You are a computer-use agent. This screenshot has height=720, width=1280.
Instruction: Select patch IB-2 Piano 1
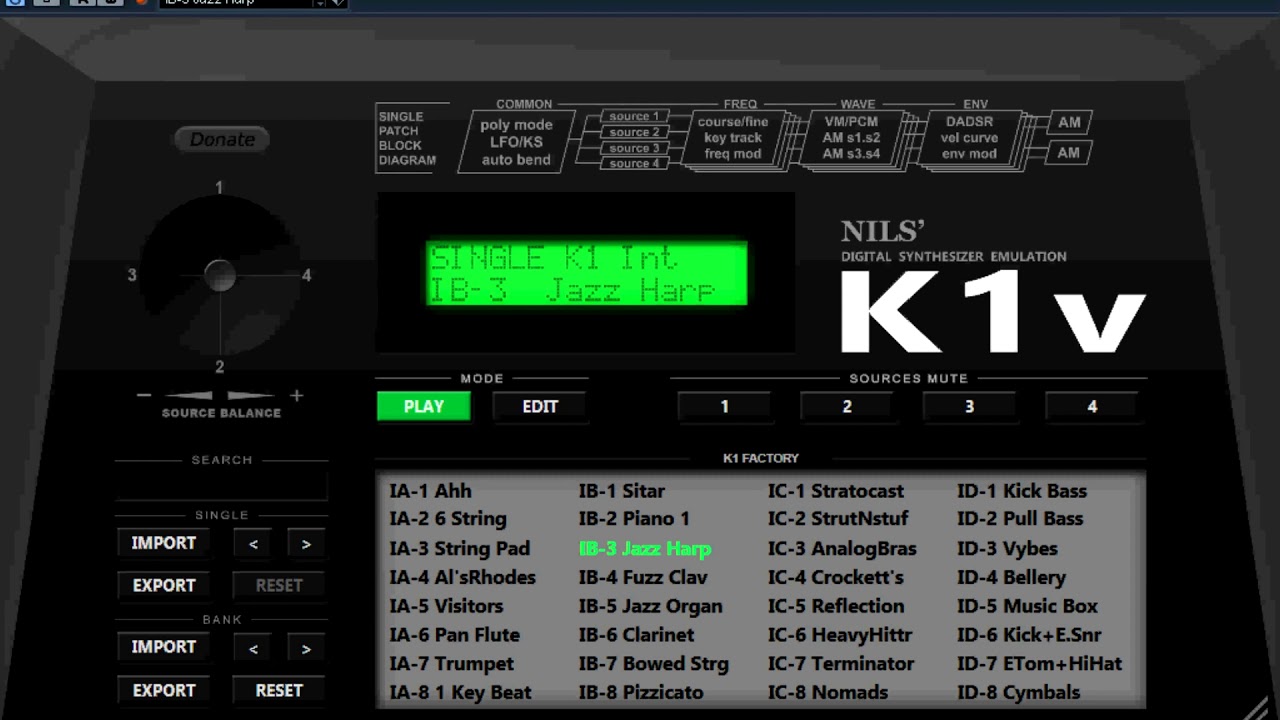point(634,519)
